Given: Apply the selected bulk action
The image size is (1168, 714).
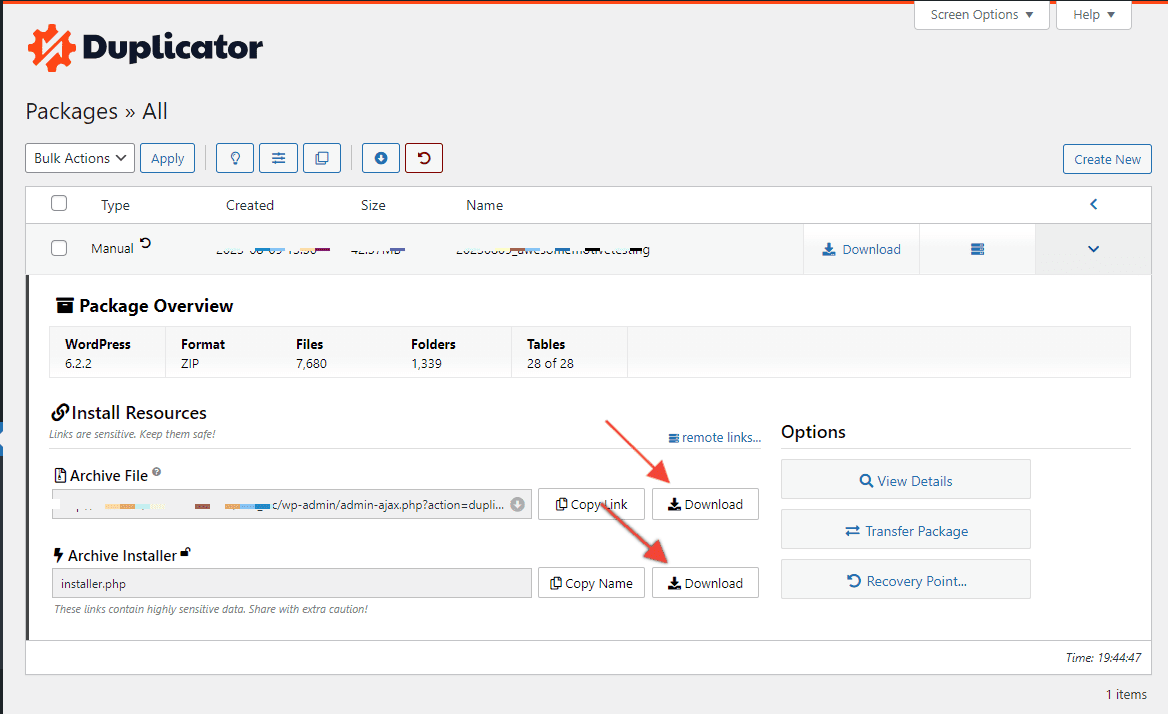Looking at the screenshot, I should tap(168, 158).
